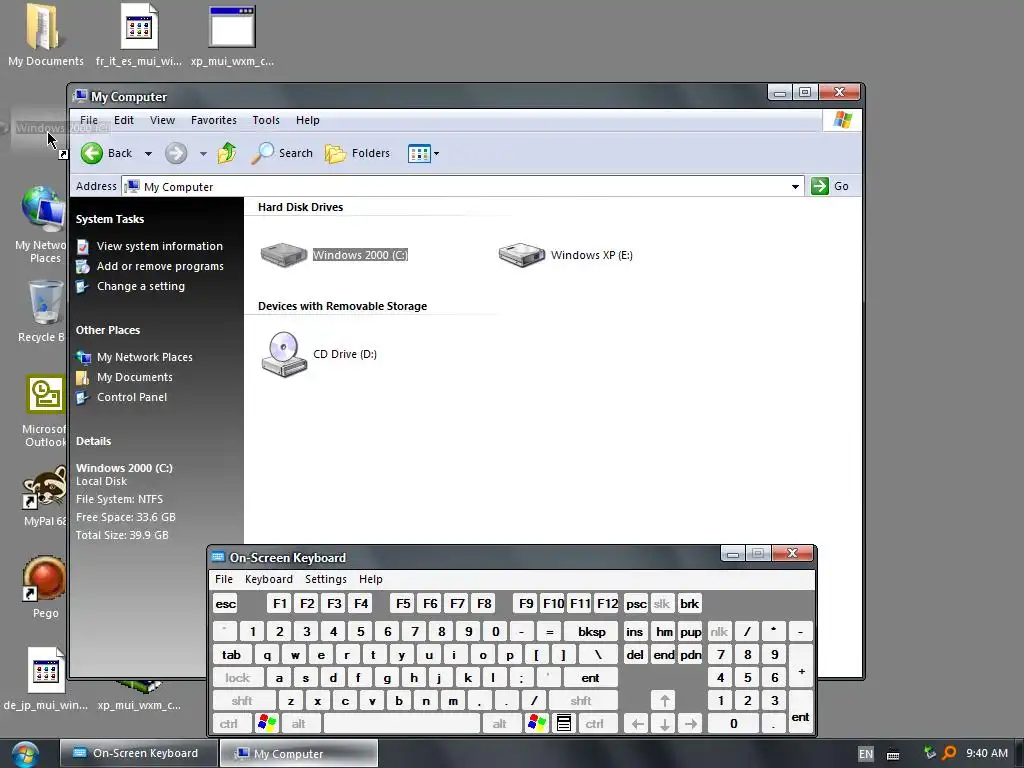
Task: Click the bksp key
Action: coord(591,632)
